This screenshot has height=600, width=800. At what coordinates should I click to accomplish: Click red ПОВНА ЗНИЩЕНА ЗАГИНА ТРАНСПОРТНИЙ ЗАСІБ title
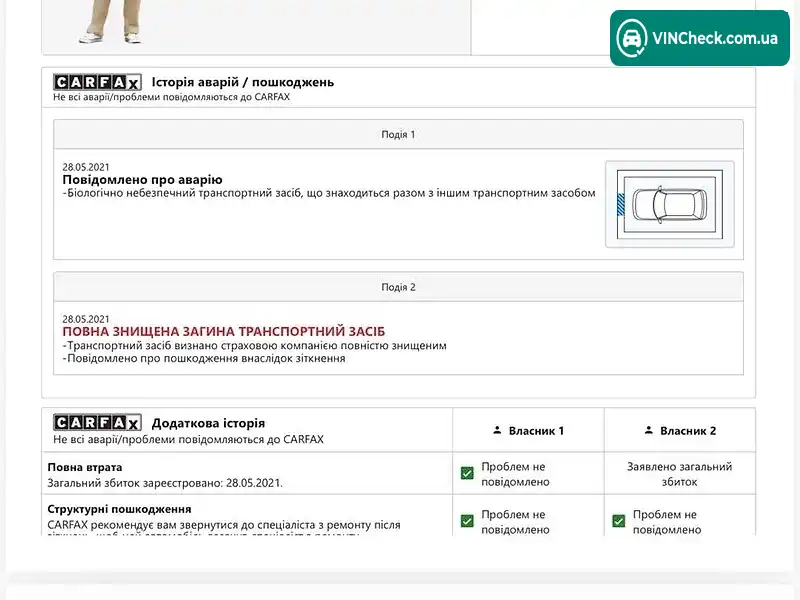[224, 332]
